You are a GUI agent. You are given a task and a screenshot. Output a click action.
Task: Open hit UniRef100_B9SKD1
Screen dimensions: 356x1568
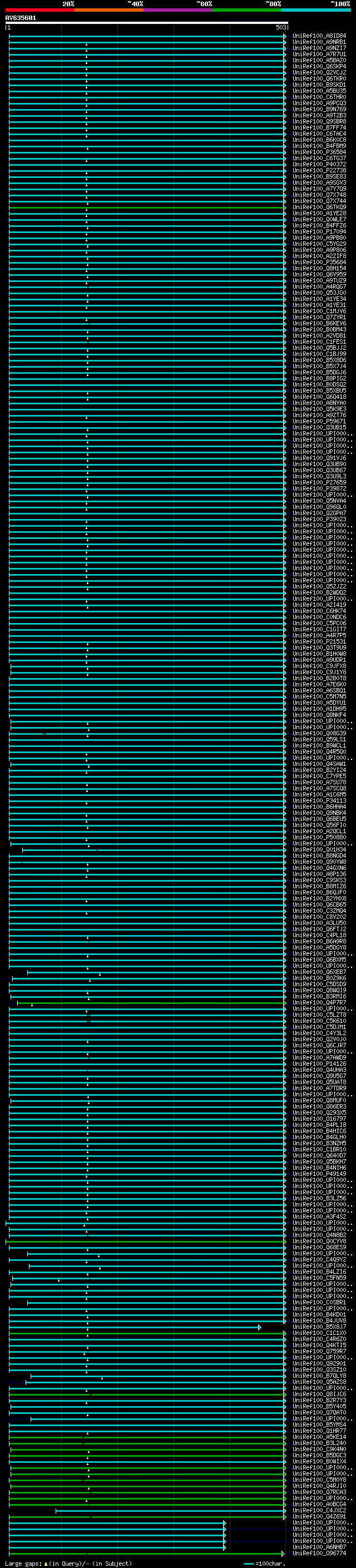coord(319,85)
